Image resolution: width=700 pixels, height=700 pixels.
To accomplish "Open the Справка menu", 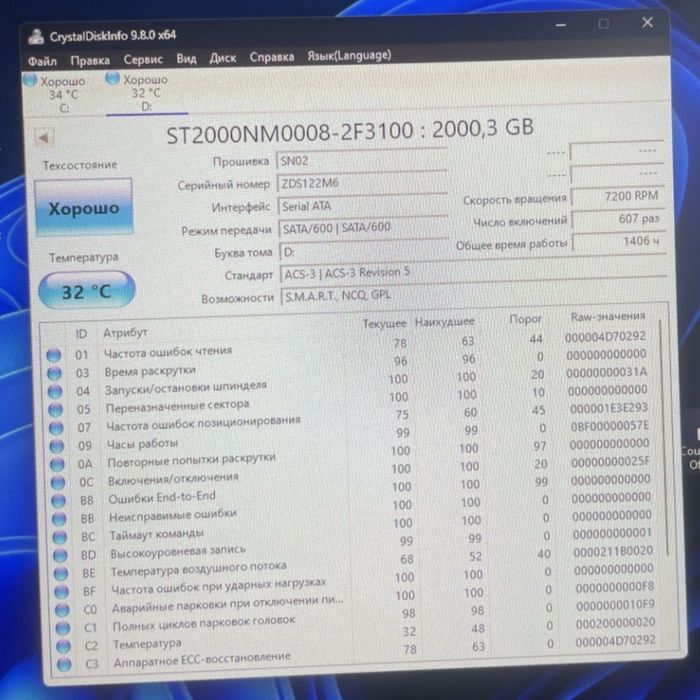I will pyautogui.click(x=271, y=57).
